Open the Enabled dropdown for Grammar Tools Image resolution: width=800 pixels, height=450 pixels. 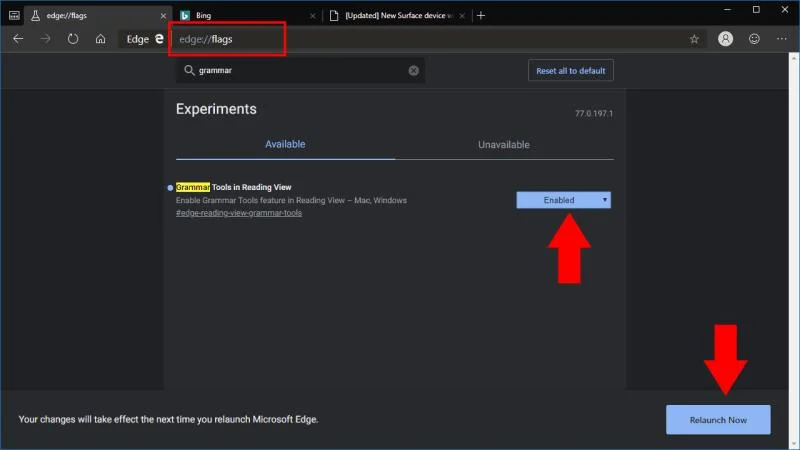click(x=563, y=200)
